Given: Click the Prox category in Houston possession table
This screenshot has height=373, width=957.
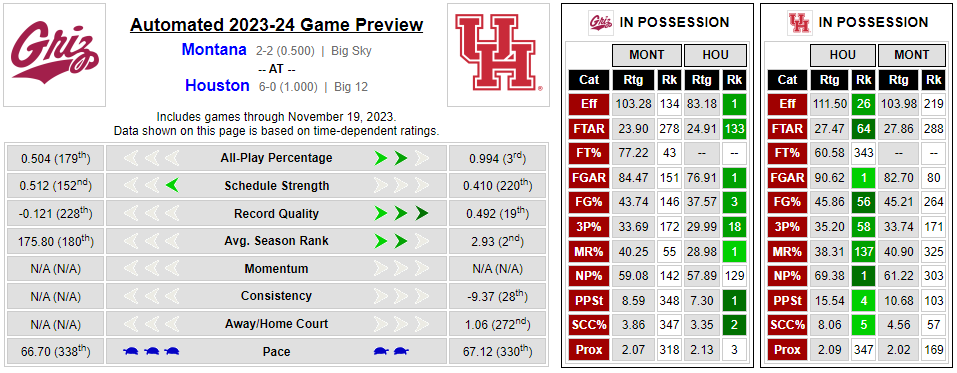Looking at the screenshot, I should [787, 350].
